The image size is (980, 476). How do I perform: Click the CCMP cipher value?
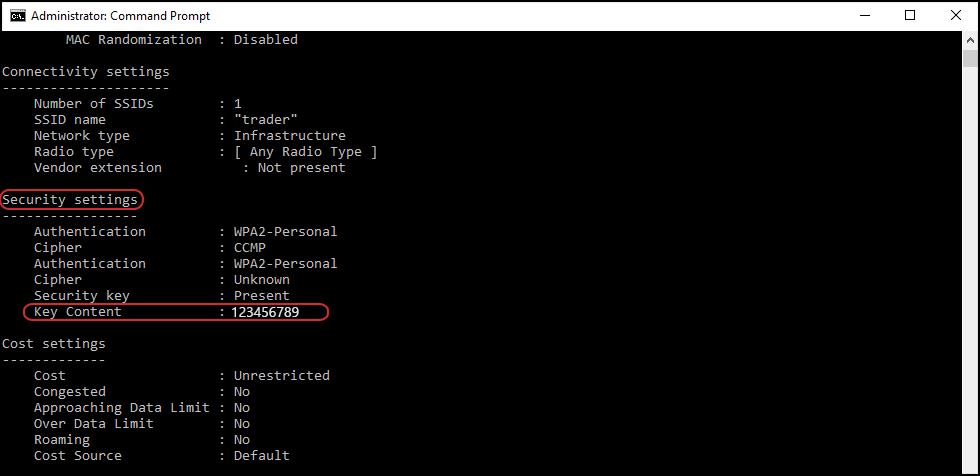[x=250, y=247]
